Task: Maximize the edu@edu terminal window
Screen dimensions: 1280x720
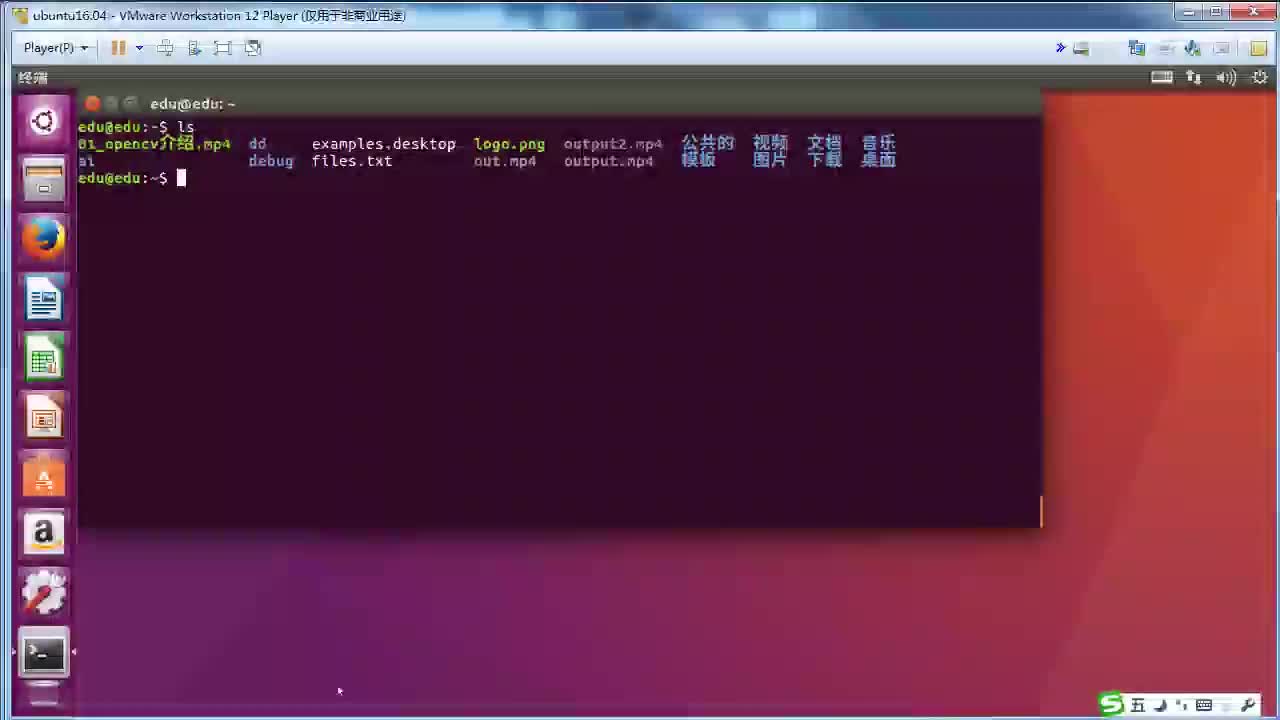Action: pos(131,103)
